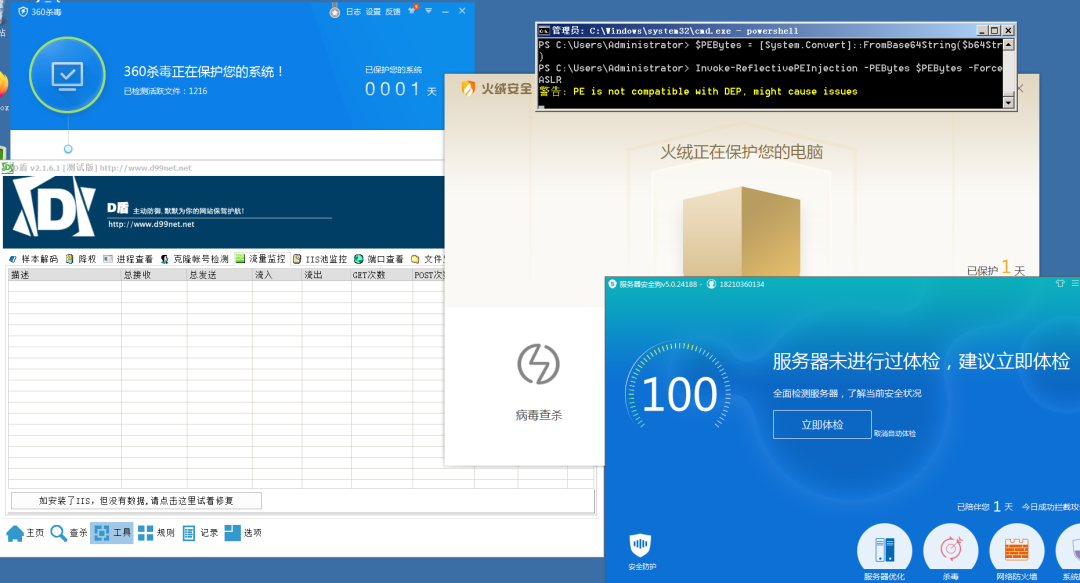Select the 克隆帐号检测 tab in D盾

[194, 259]
